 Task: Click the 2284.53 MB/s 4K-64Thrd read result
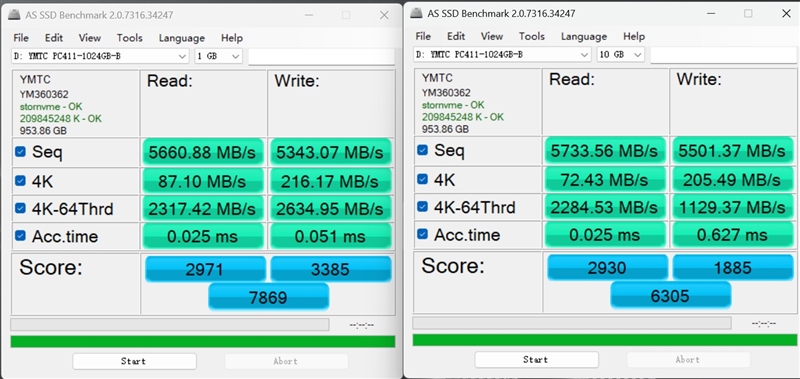[x=605, y=207]
